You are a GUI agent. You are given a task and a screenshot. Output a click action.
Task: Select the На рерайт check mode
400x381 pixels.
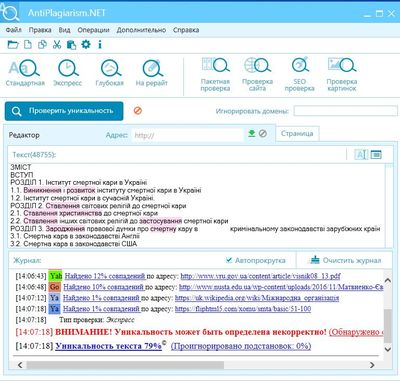point(152,73)
